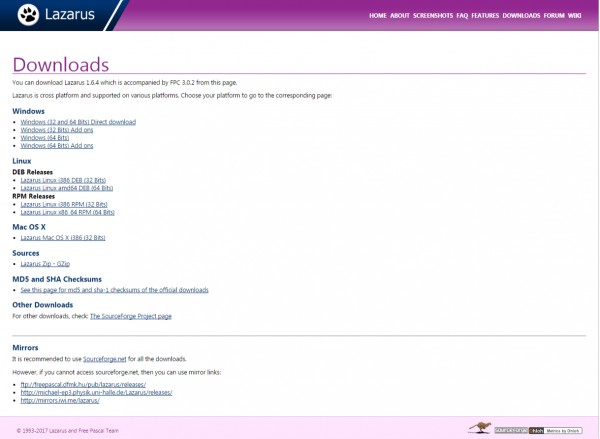The height and width of the screenshot is (439, 600).
Task: Click the Mac OS X section heading
Action: click(x=29, y=227)
